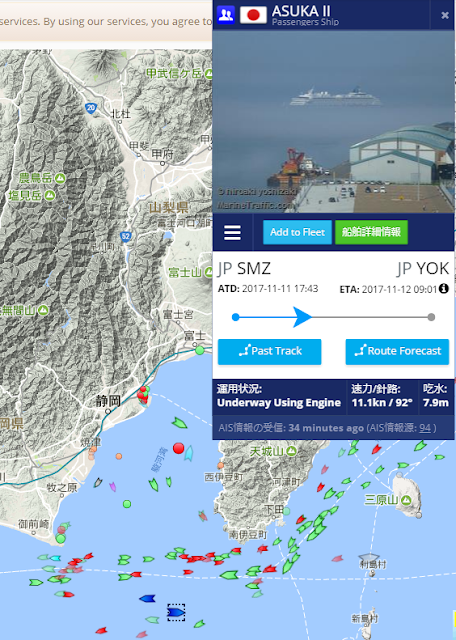456x640 pixels.
Task: Click the passenger ship type icon
Action: coord(226,15)
